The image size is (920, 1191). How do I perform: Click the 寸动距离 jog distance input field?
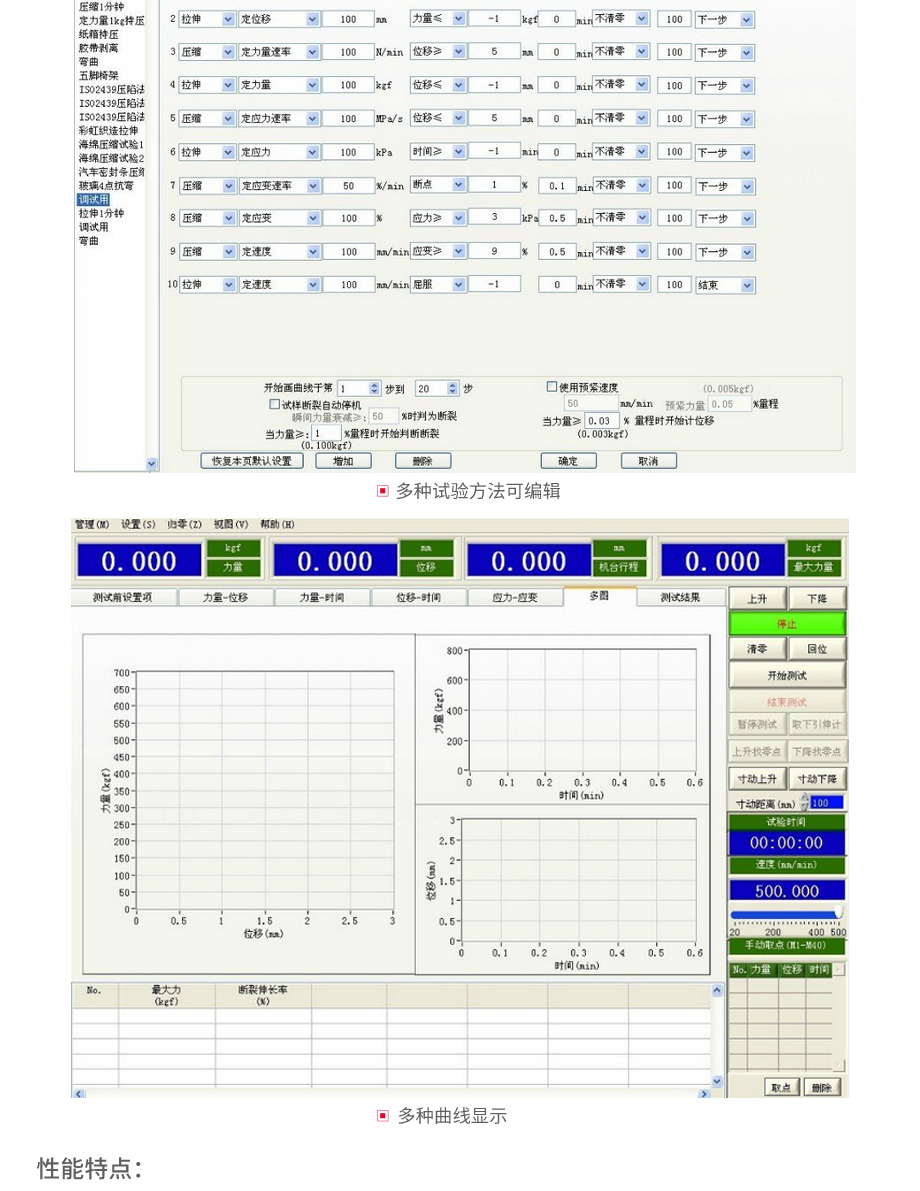[x=826, y=802]
